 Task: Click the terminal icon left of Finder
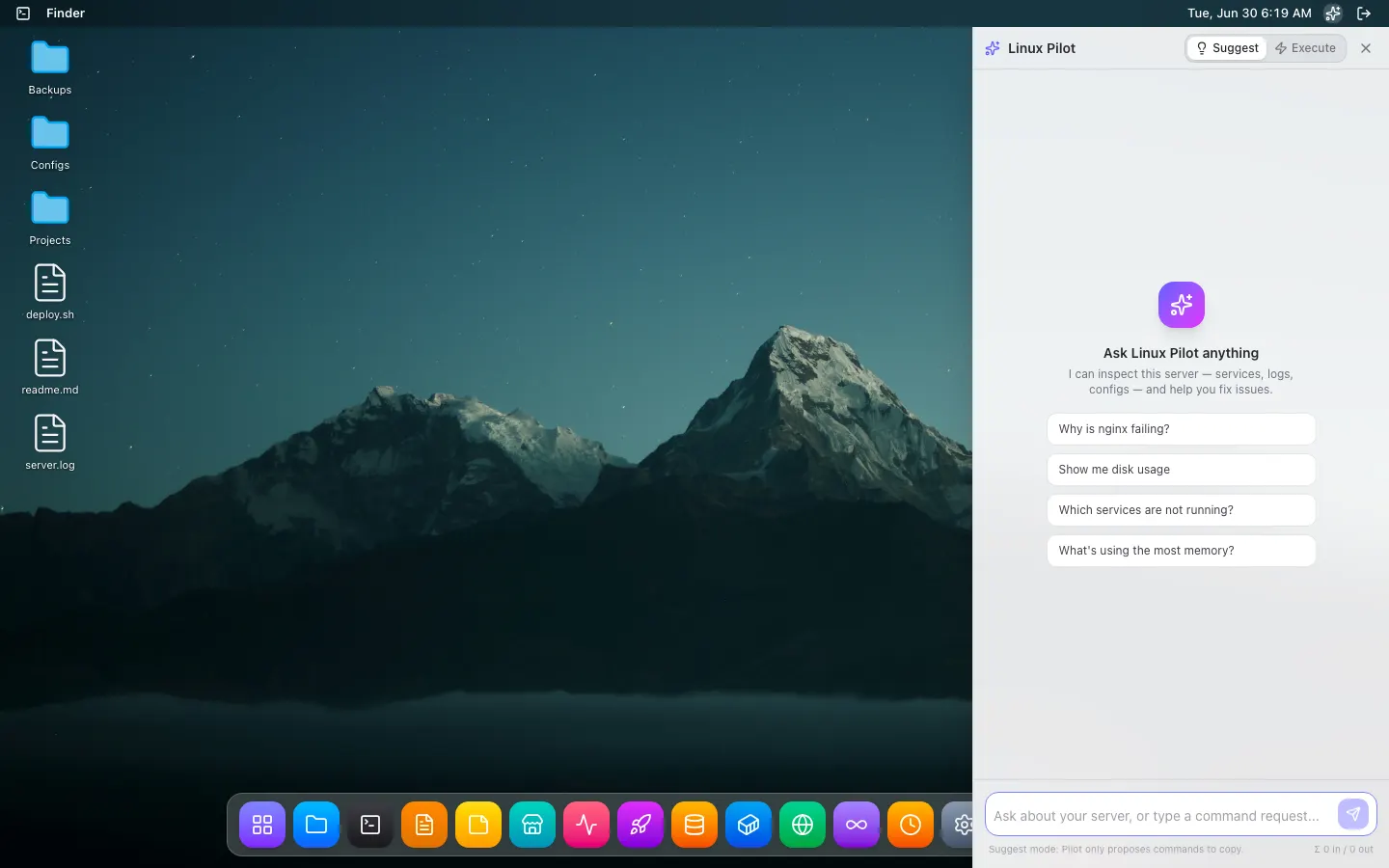click(23, 14)
